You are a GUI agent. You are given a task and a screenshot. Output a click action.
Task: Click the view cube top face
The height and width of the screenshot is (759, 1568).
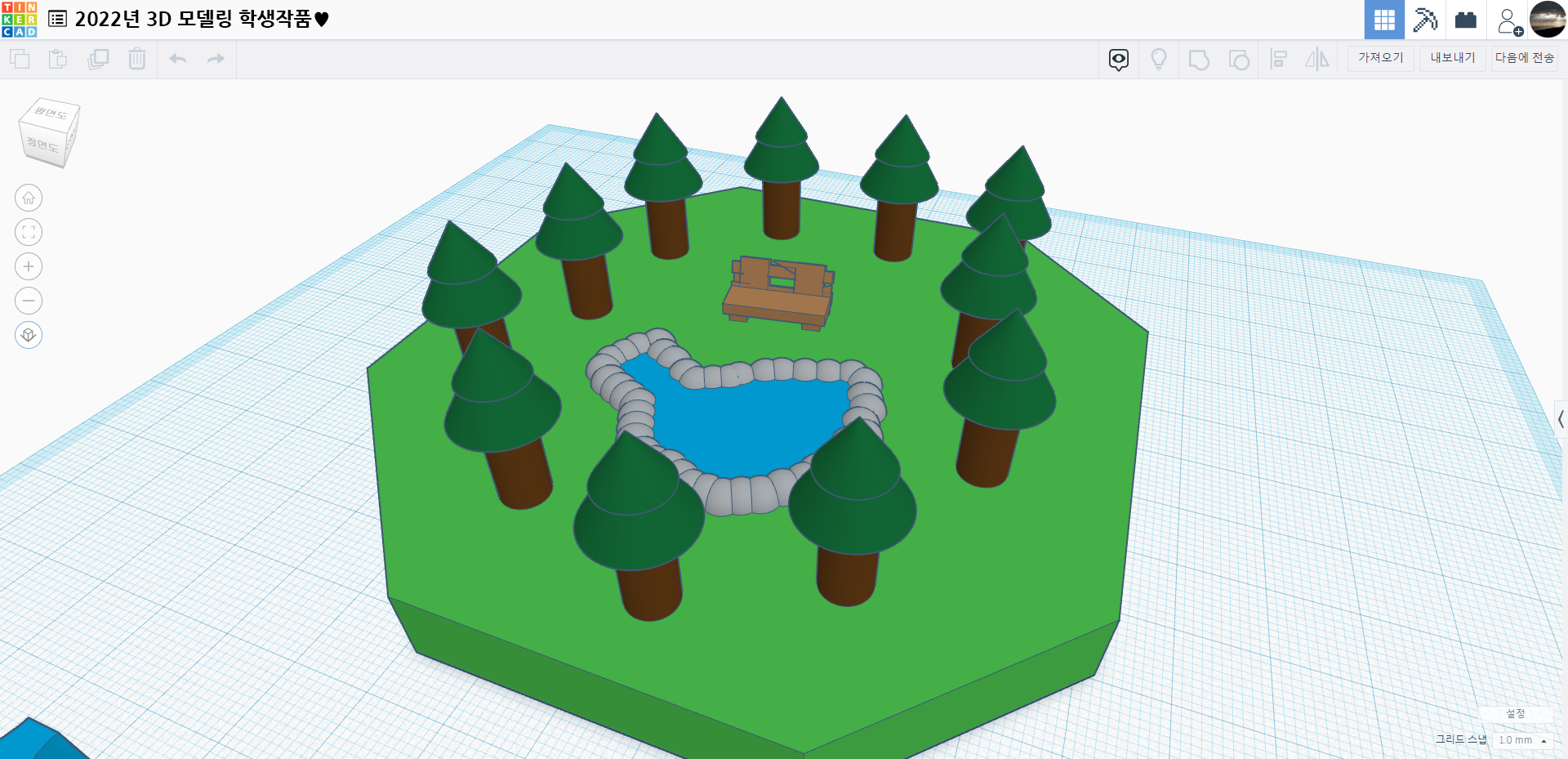point(51,114)
